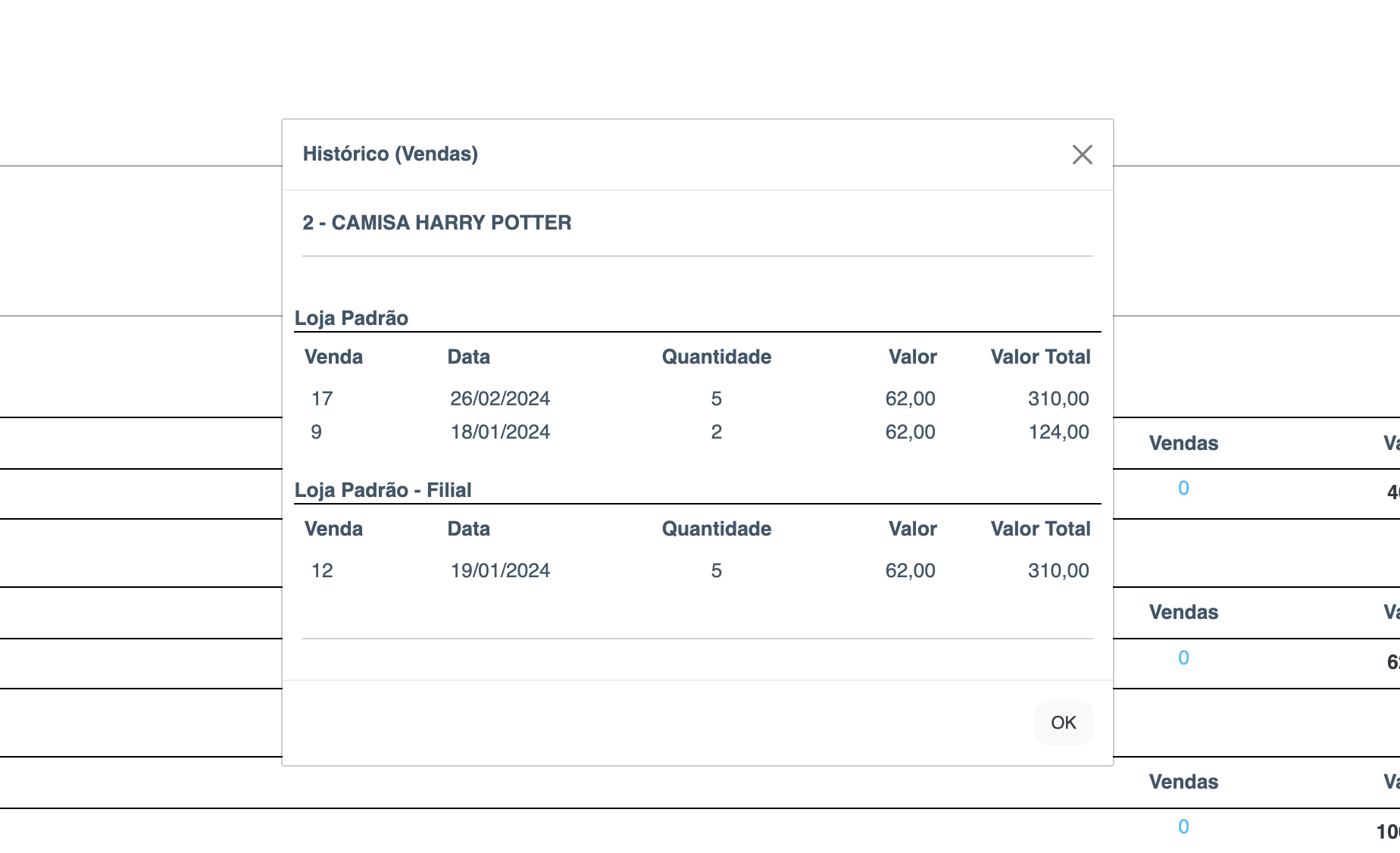Click Data column header under Loja Padrão
Screen dimensions: 1400x853
[468, 357]
